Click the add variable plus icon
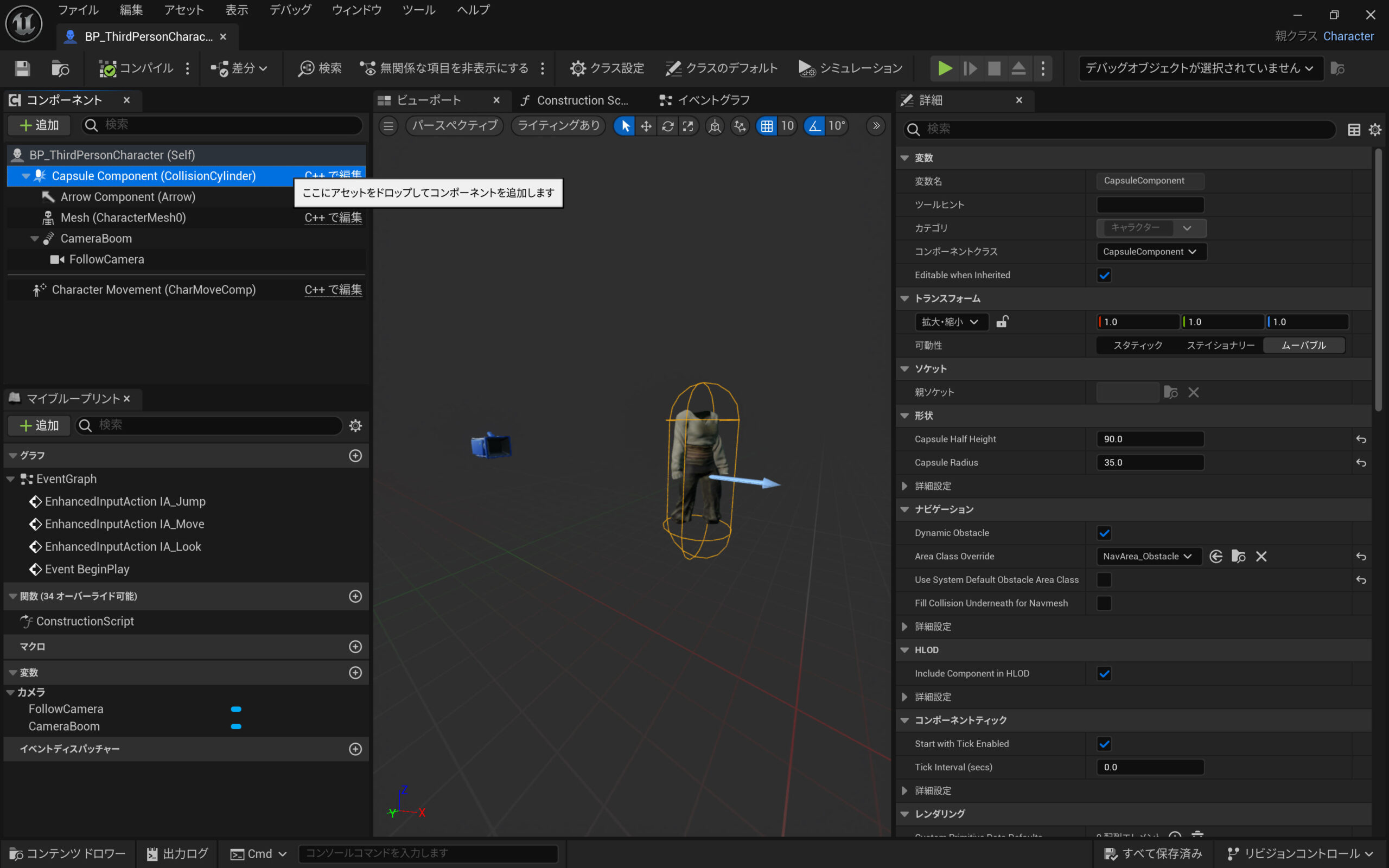This screenshot has width=1389, height=868. [x=355, y=672]
